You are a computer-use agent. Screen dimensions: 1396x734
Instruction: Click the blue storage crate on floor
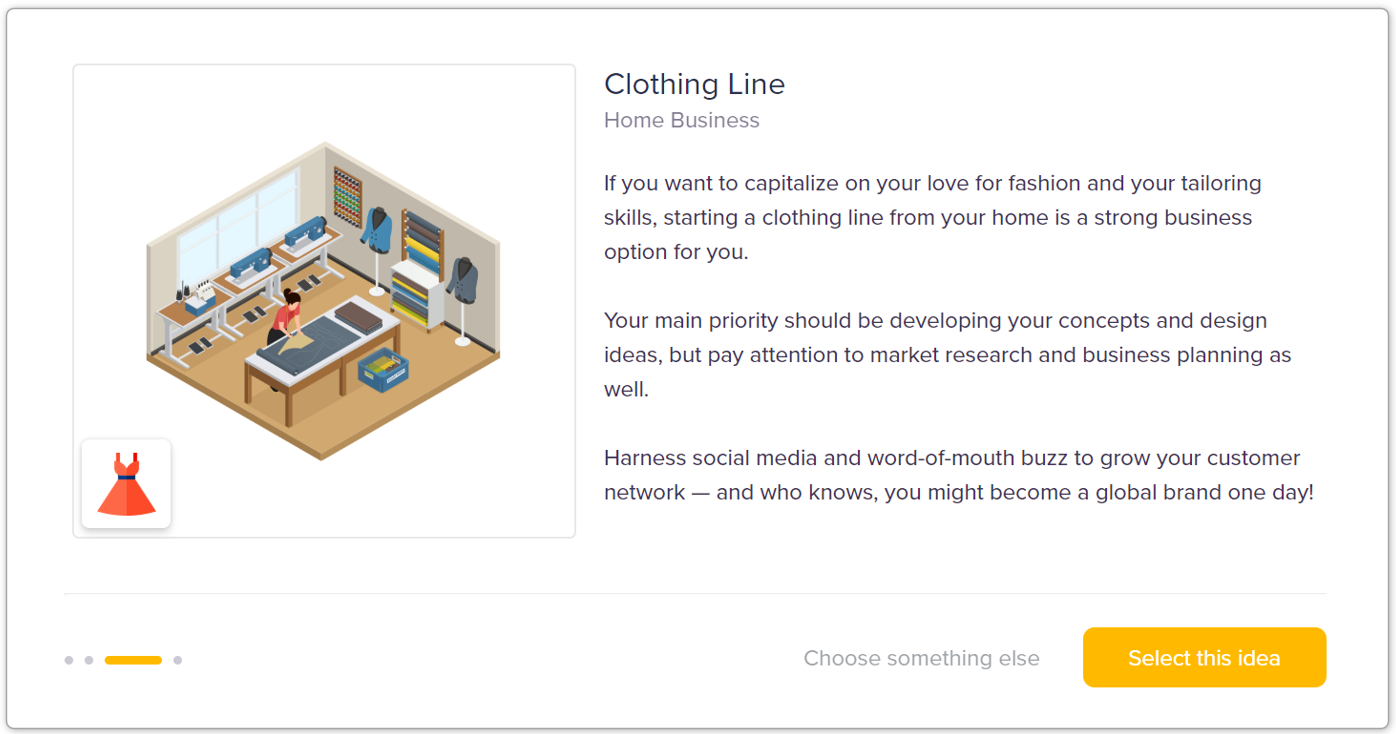point(382,372)
